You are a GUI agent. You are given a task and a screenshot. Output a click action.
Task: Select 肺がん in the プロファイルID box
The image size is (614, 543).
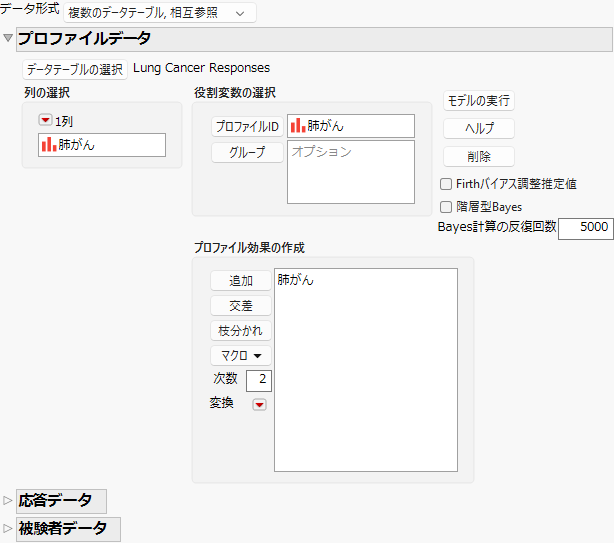(351, 126)
